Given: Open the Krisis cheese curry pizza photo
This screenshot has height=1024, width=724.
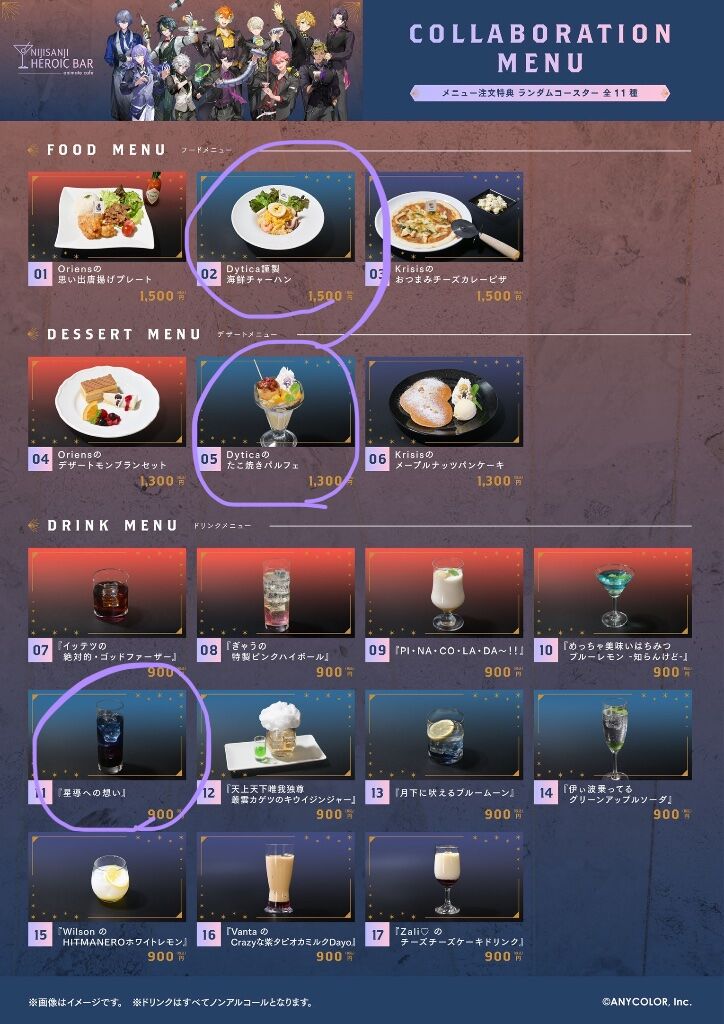Looking at the screenshot, I should (444, 216).
